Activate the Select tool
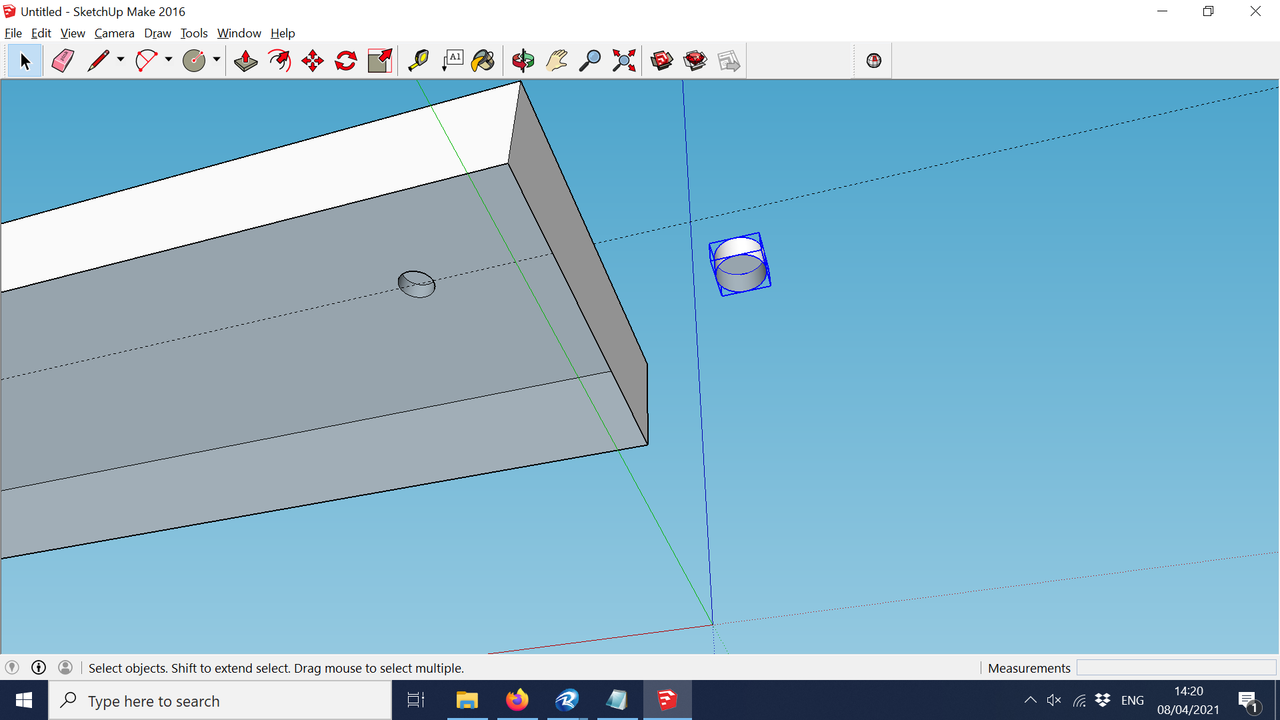The height and width of the screenshot is (720, 1280). pyautogui.click(x=24, y=60)
